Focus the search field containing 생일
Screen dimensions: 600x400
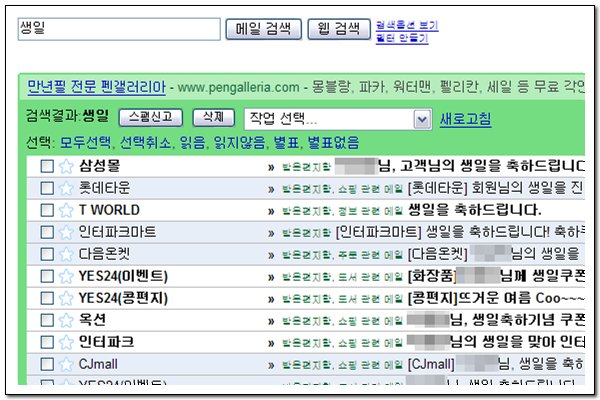coord(119,29)
